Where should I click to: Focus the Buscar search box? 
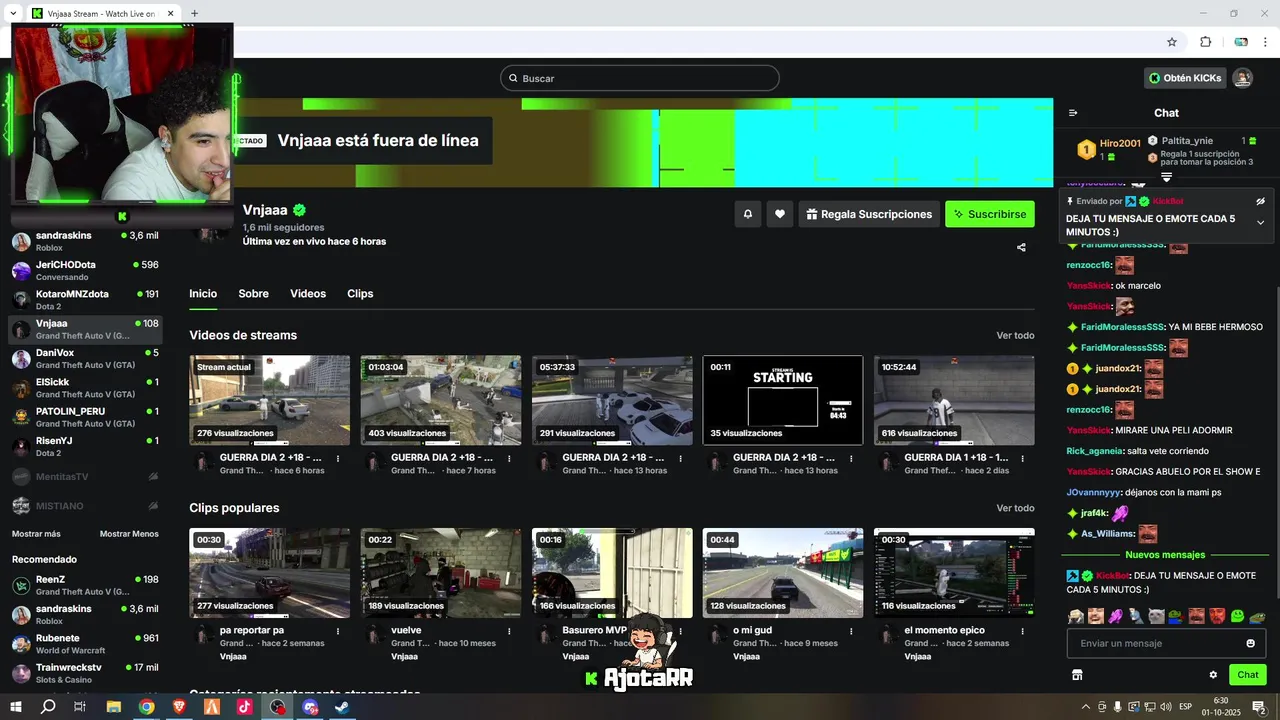pos(640,78)
